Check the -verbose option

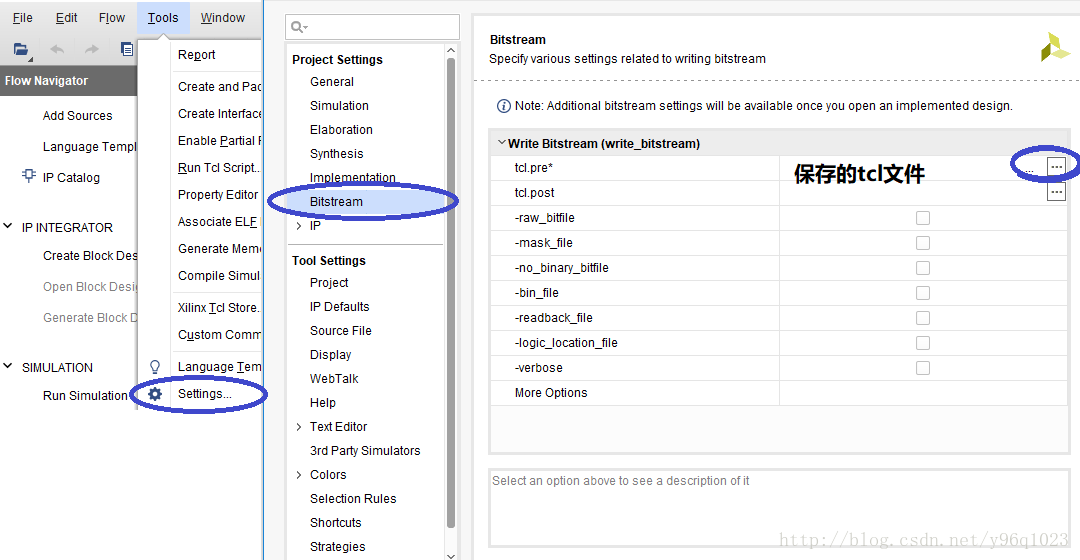[923, 368]
